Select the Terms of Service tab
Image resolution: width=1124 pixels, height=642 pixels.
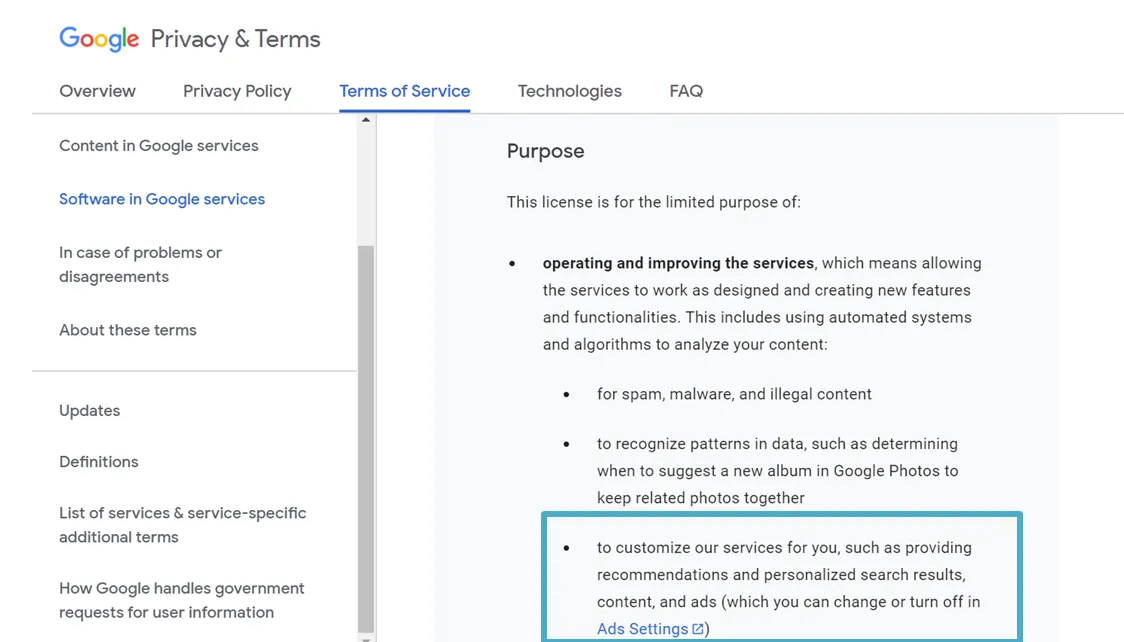[x=404, y=91]
